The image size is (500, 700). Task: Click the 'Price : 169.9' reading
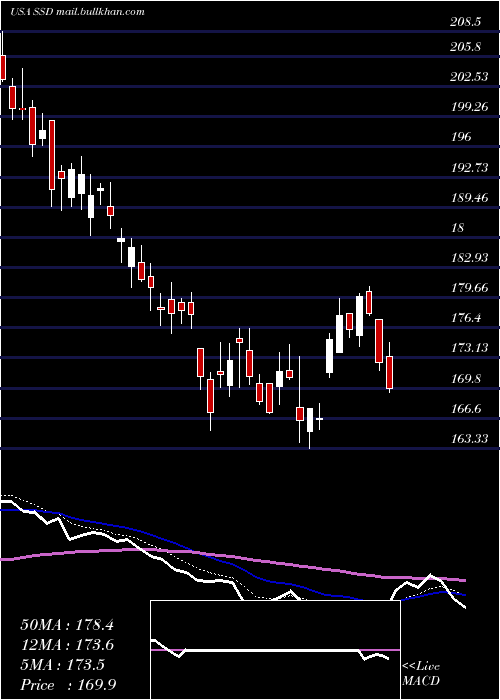tap(68, 684)
